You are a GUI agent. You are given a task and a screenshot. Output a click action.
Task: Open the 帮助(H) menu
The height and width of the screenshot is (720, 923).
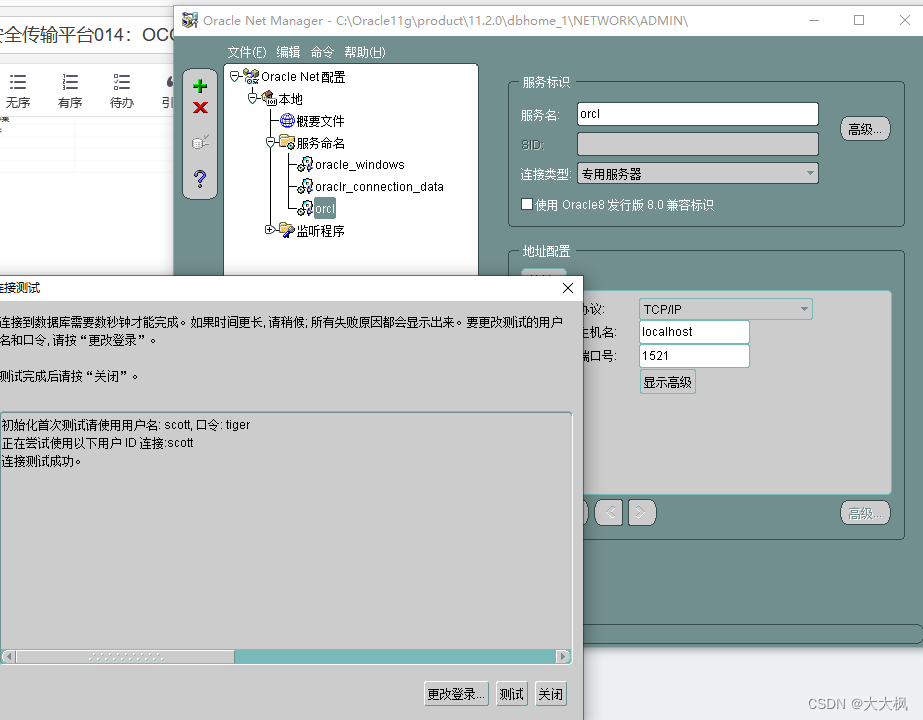tap(365, 52)
